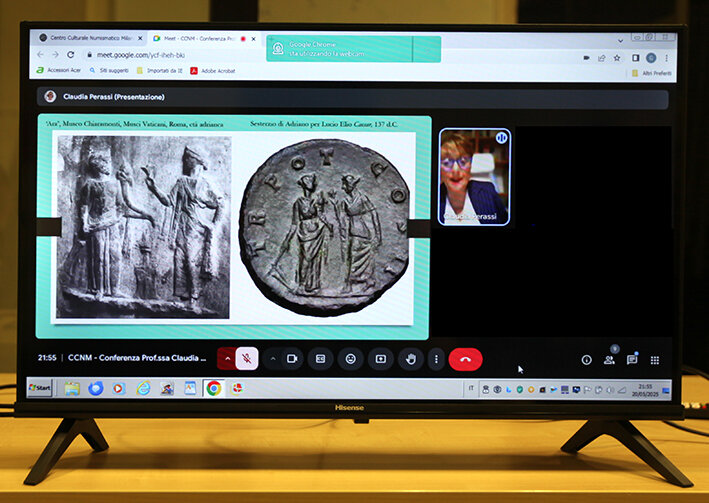Image resolution: width=709 pixels, height=503 pixels.
Task: Expand video settings arrow beside camera
Action: (x=273, y=359)
